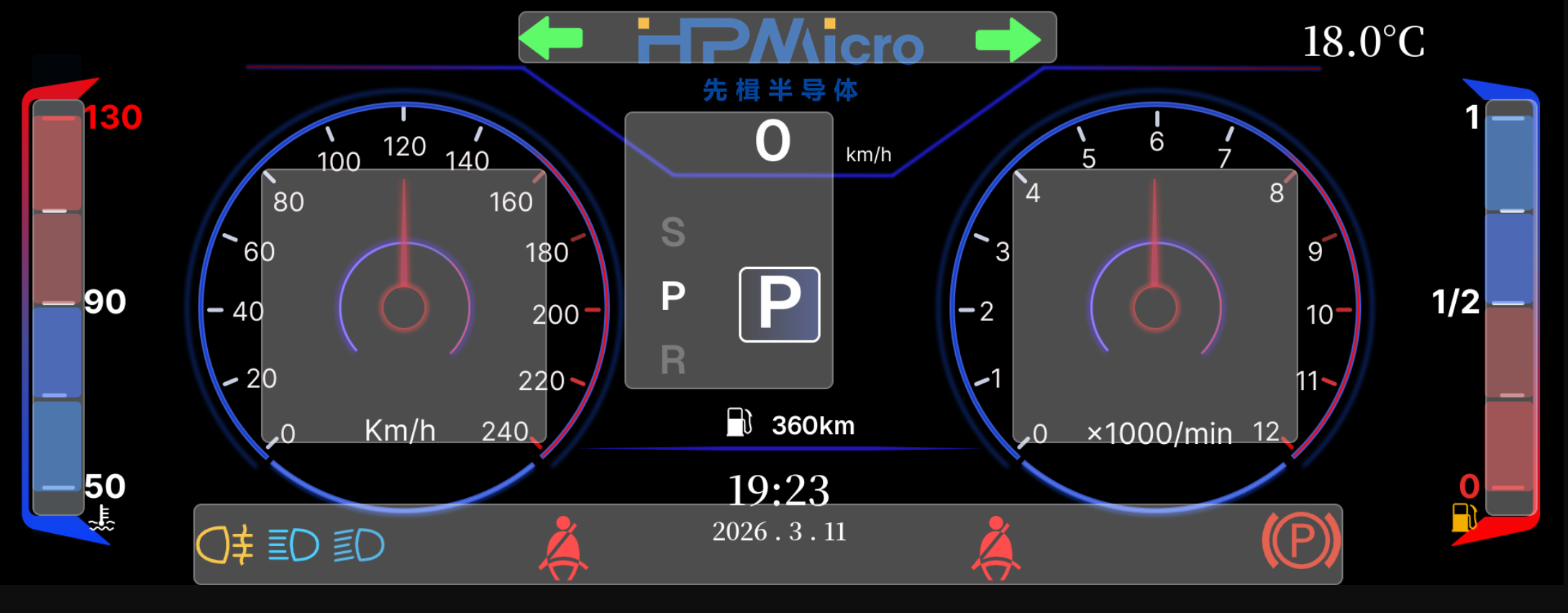Toggle the yellow fog light indicator

[x=225, y=545]
